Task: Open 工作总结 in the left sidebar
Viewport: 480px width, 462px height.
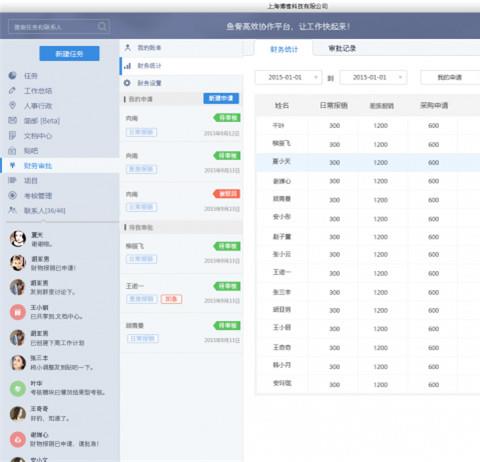Action: tap(60, 91)
